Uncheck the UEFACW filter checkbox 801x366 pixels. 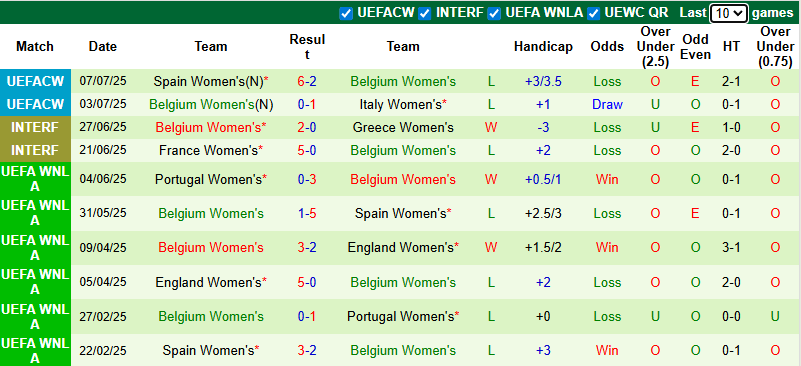[x=346, y=13]
